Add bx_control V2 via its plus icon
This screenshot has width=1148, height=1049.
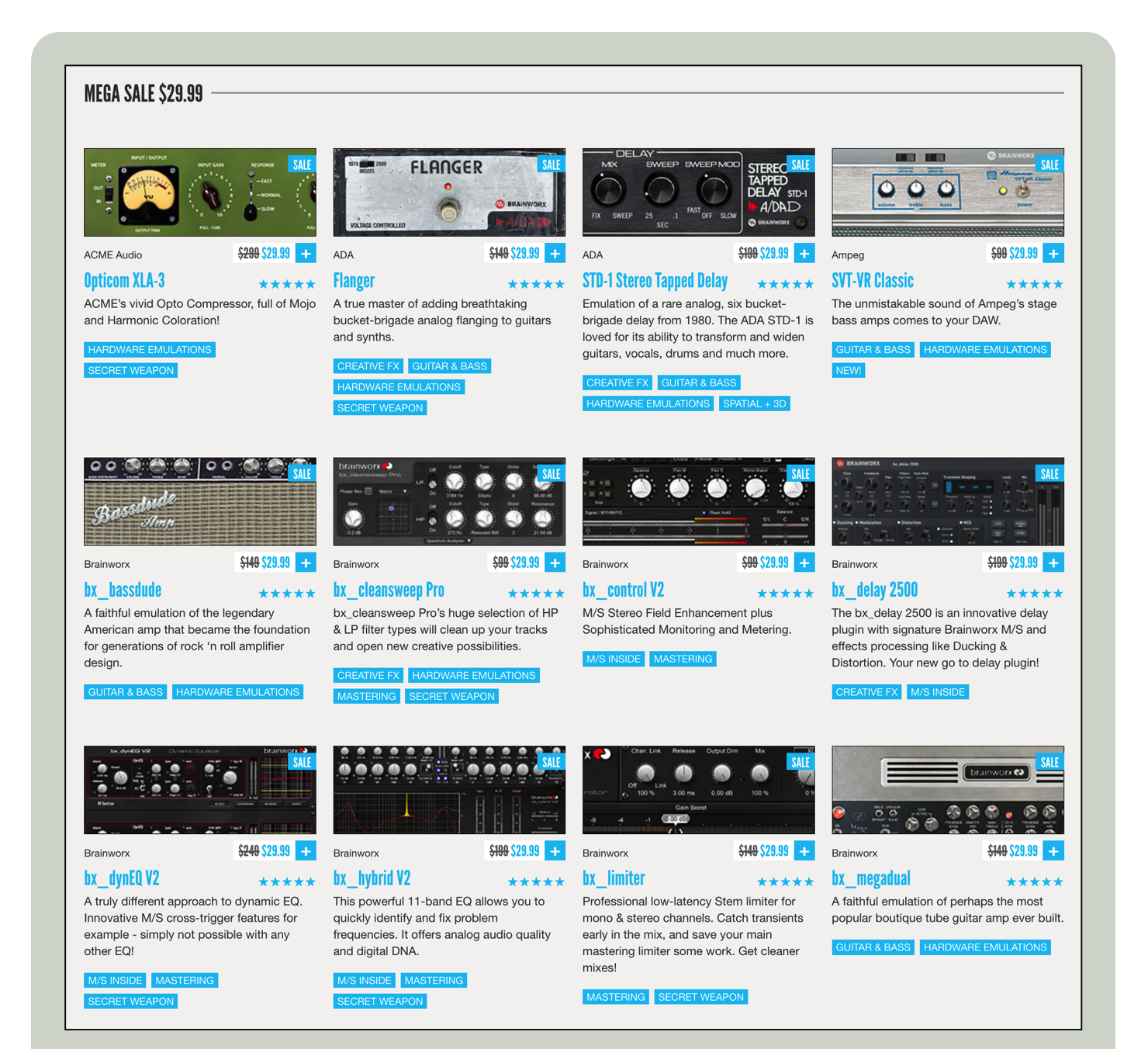pyautogui.click(x=804, y=563)
